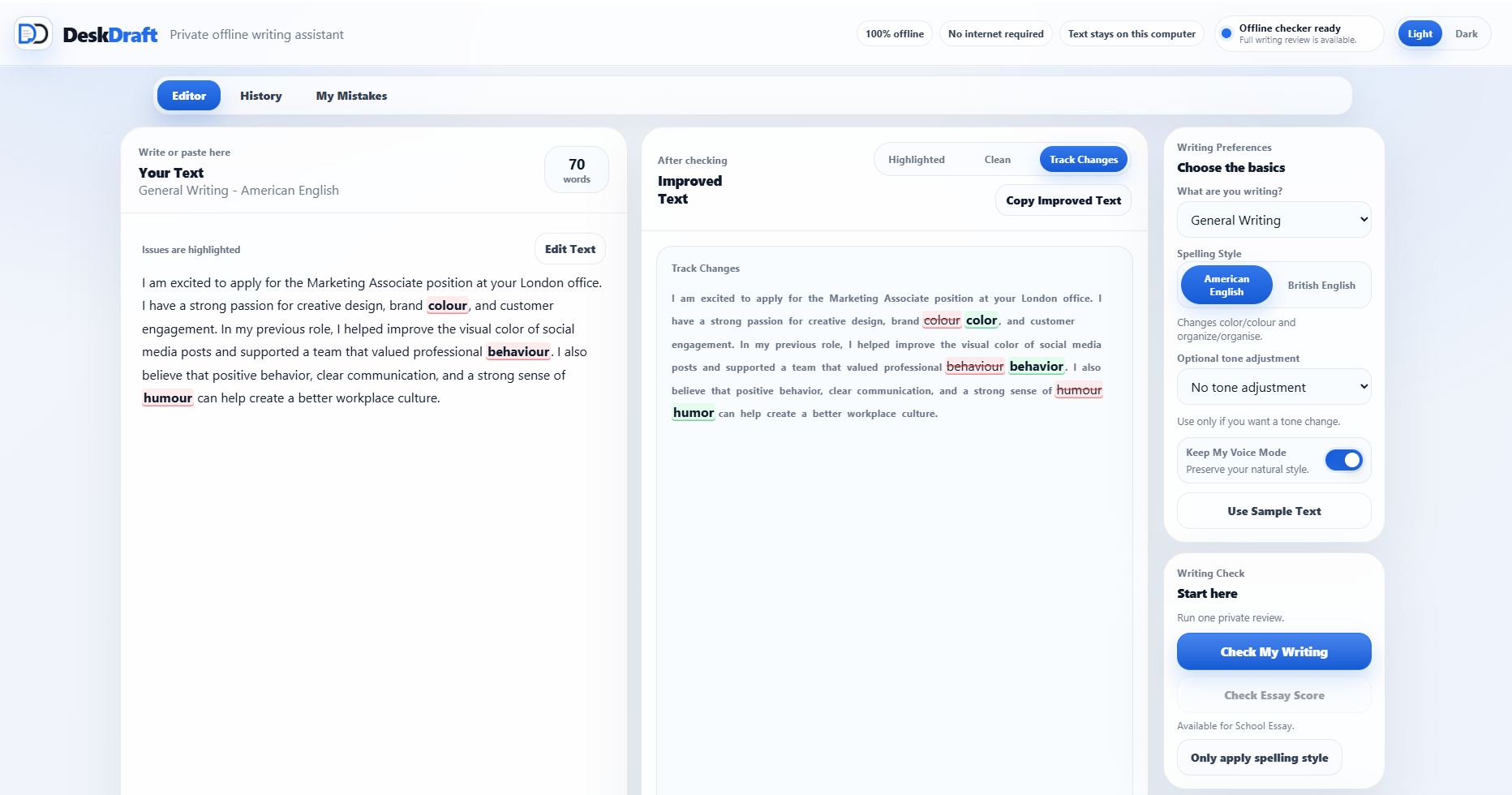This screenshot has height=795, width=1512.
Task: Run Check My Writing
Action: click(1274, 651)
